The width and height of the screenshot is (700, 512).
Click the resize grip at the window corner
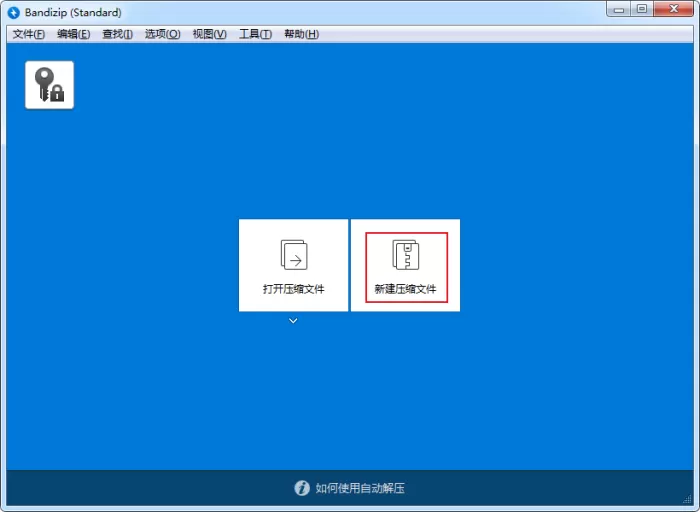pyautogui.click(x=688, y=500)
